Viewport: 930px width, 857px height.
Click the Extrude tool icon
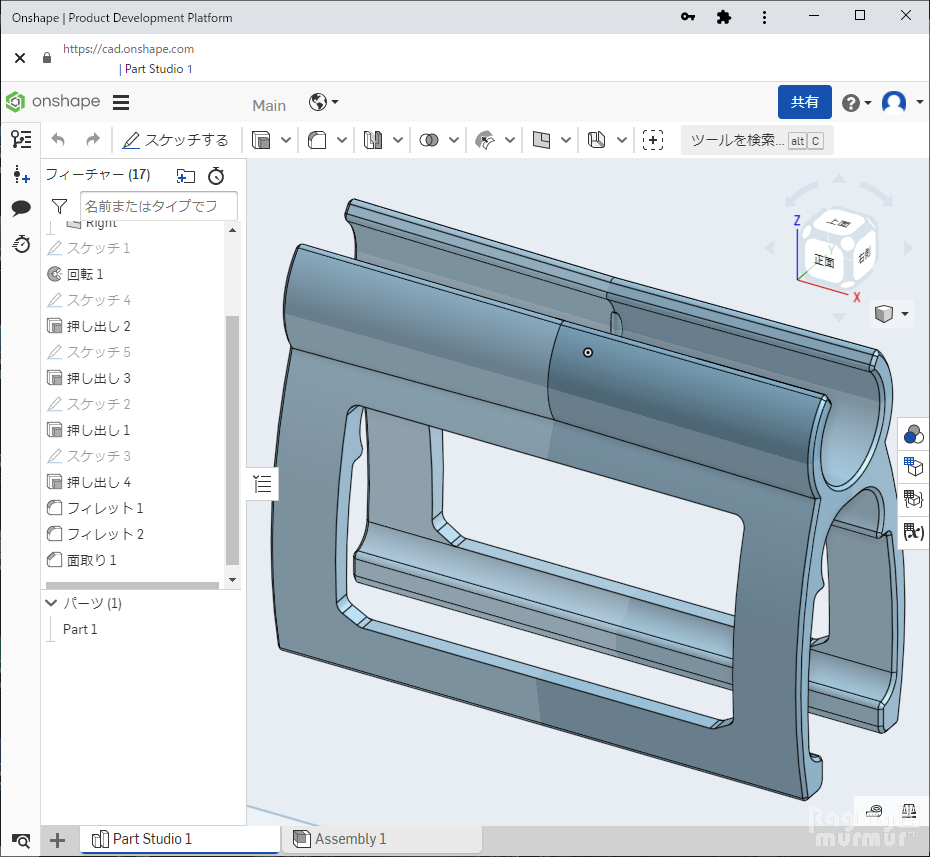[261, 140]
